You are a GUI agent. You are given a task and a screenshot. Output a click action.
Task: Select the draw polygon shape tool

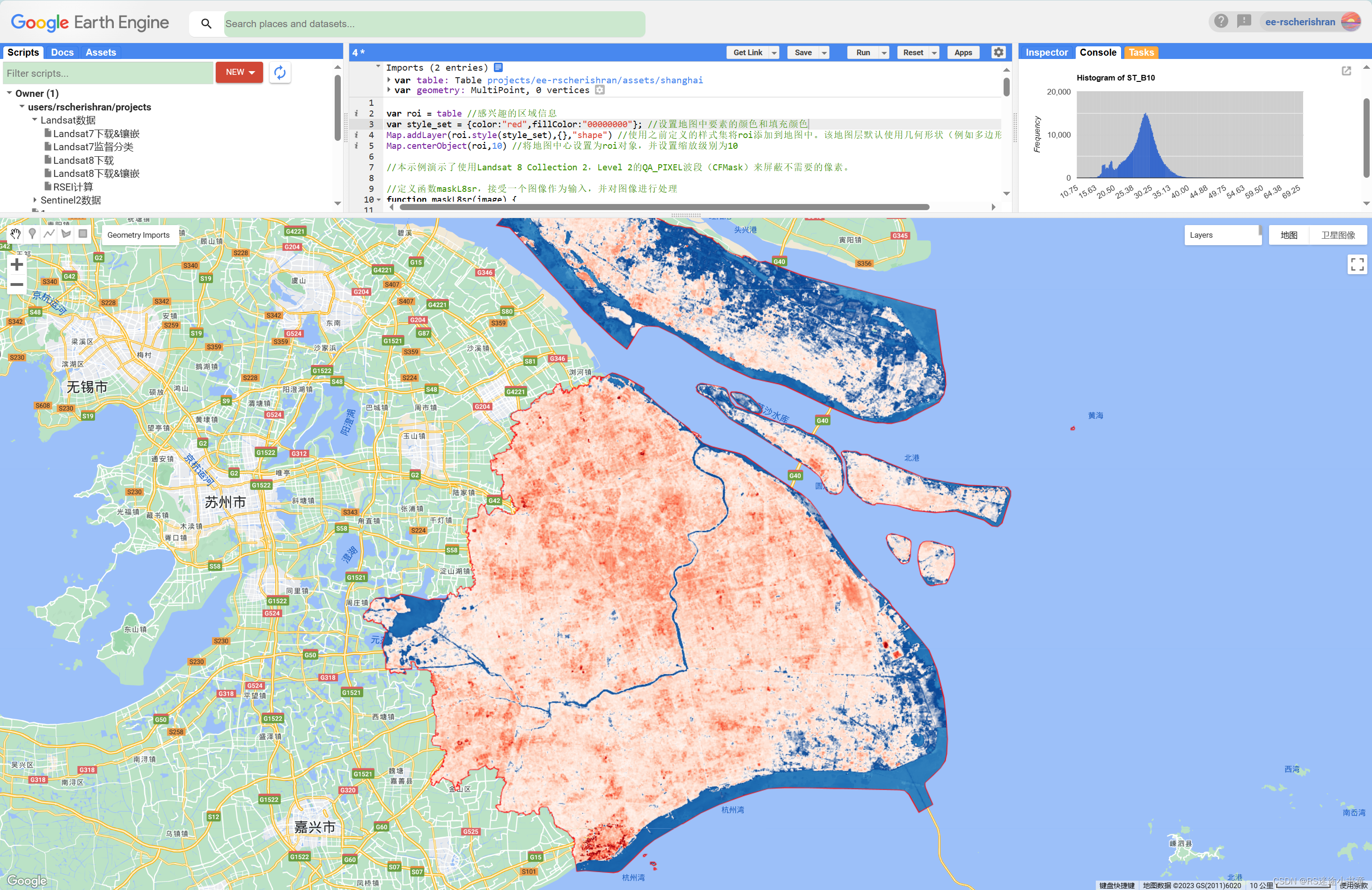coord(66,233)
